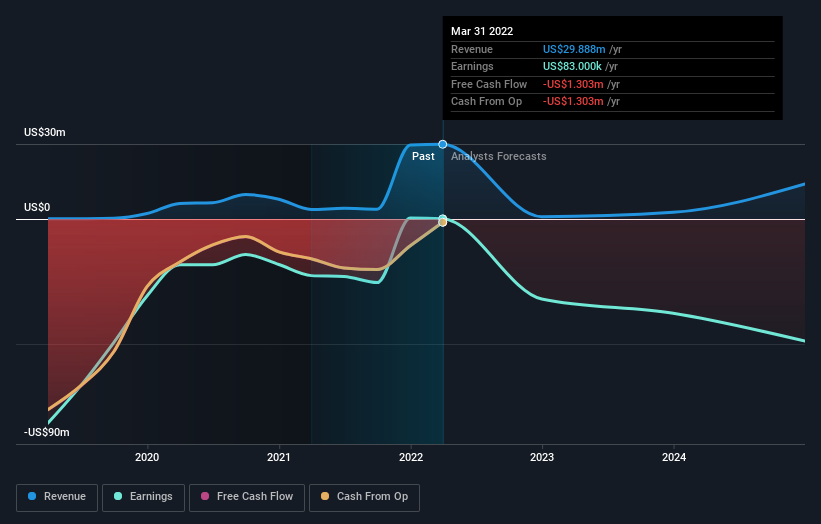
Task: Toggle the Earnings legend button
Action: pyautogui.click(x=143, y=497)
